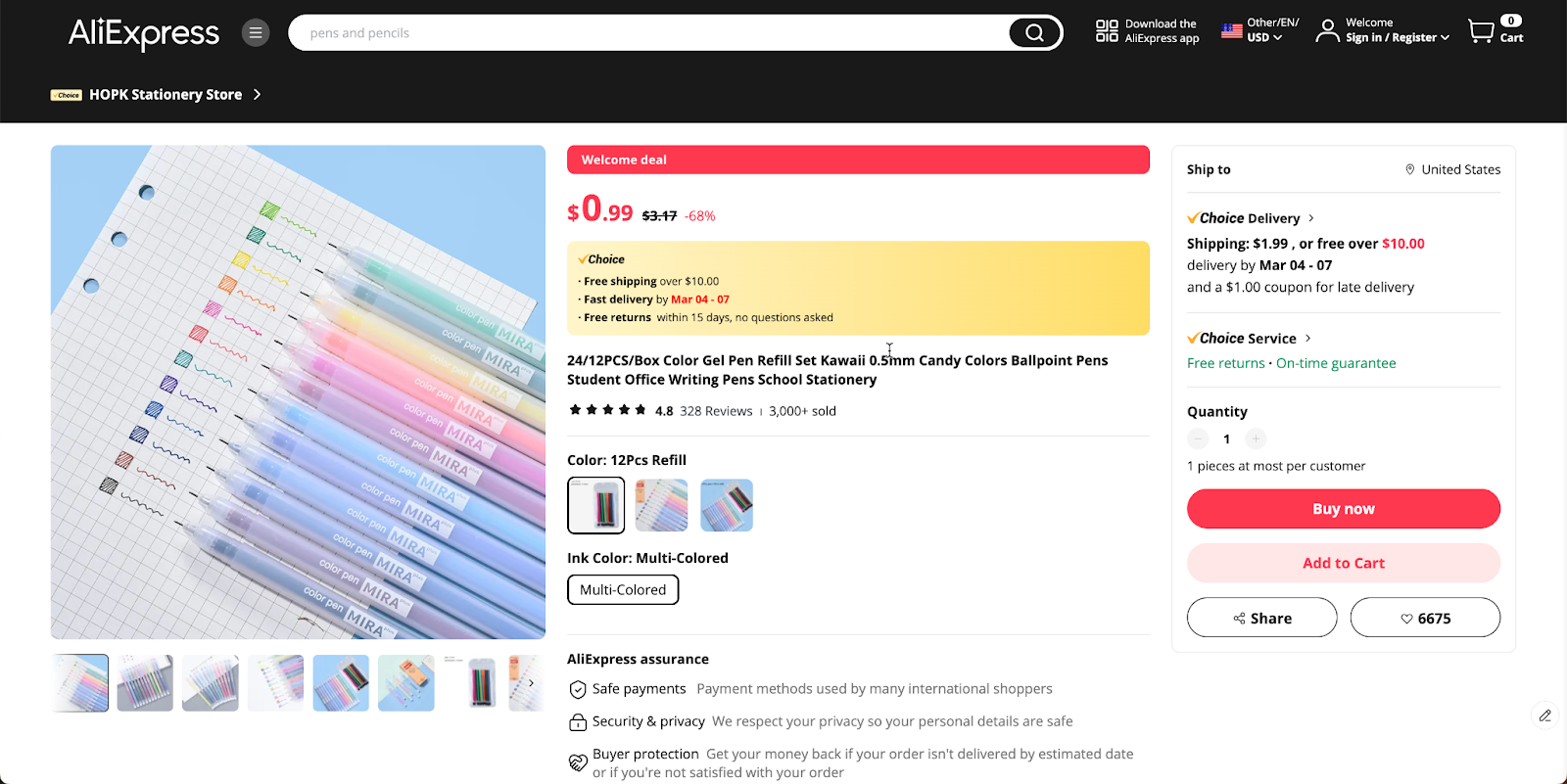The image size is (1567, 784).
Task: Select the second color variant swatch
Action: click(x=660, y=505)
